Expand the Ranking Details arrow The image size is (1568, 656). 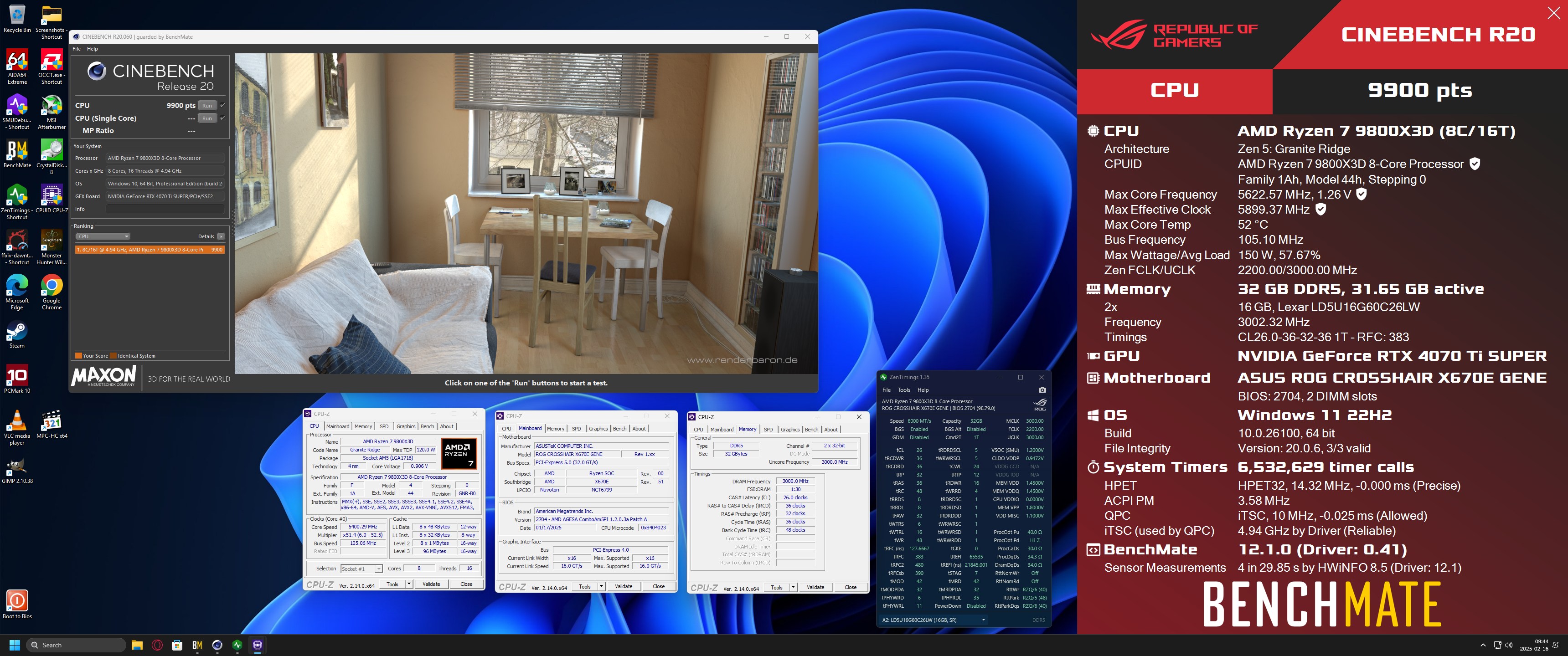(x=220, y=236)
